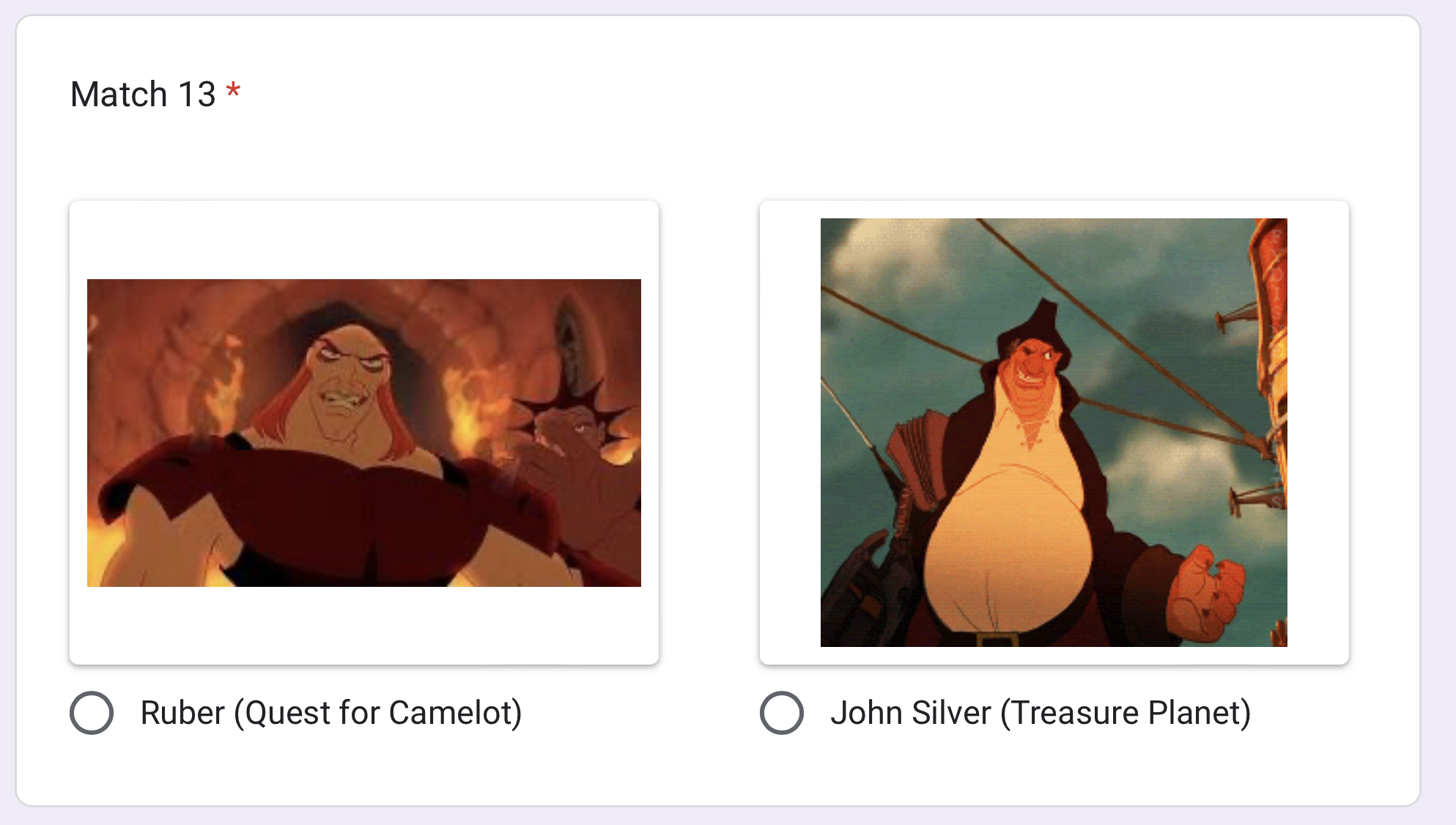Select the Ruber (Quest for Camelot) radio button
The image size is (1456, 825).
point(92,713)
